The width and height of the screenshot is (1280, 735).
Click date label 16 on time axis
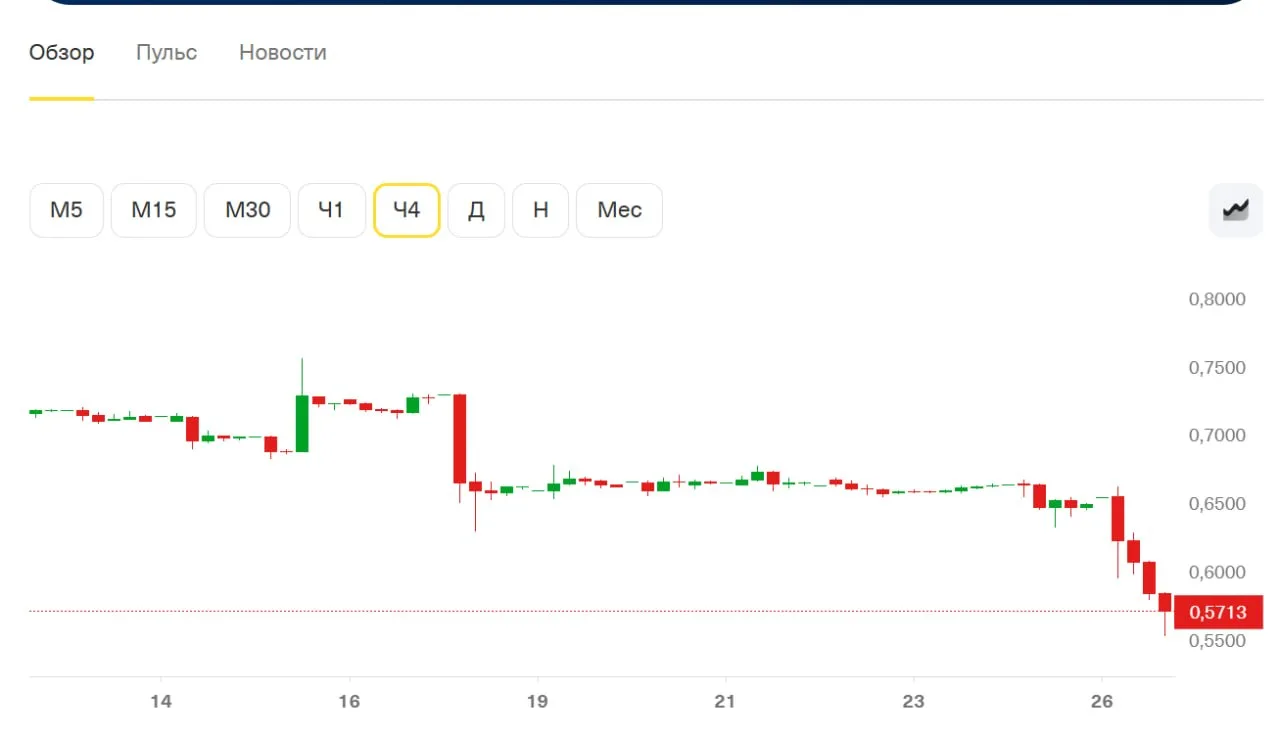349,701
